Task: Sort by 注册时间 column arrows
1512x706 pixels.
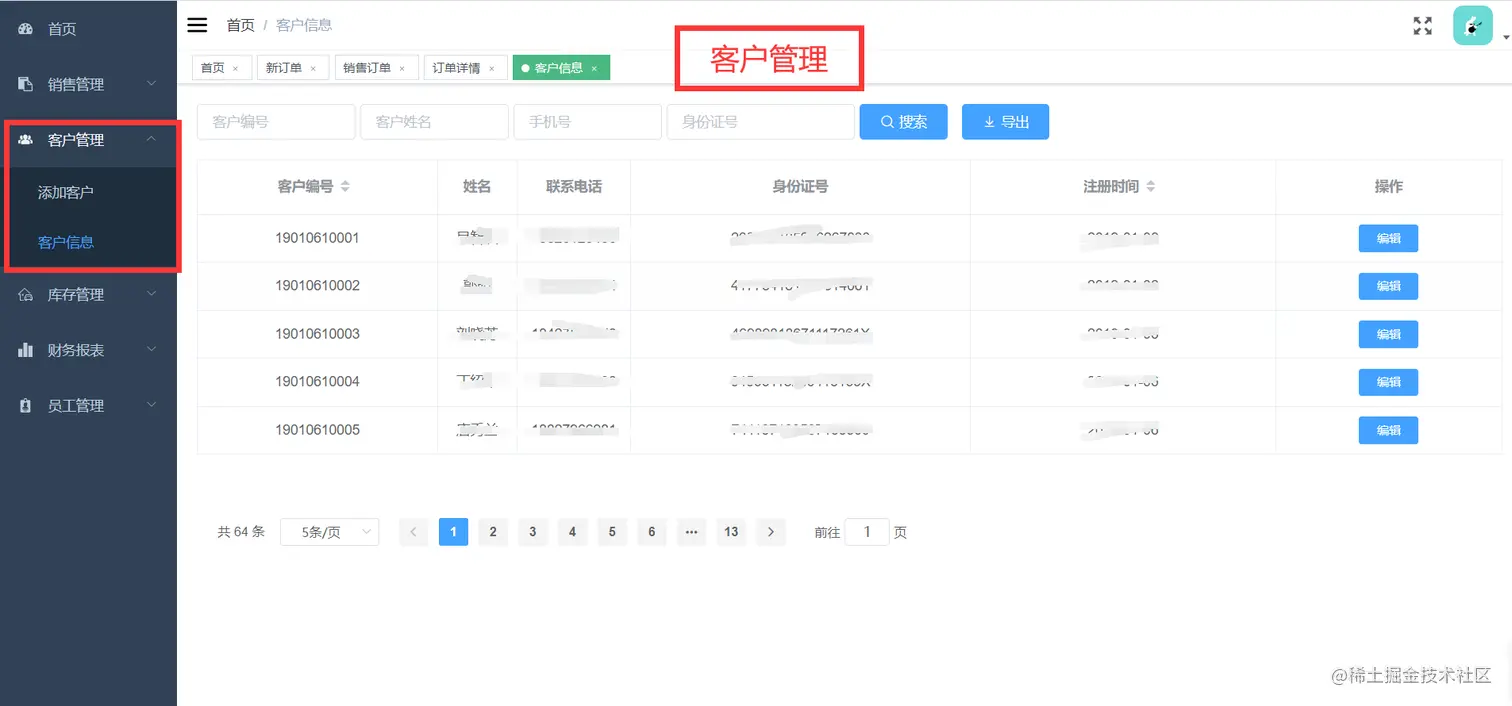Action: 1151,186
